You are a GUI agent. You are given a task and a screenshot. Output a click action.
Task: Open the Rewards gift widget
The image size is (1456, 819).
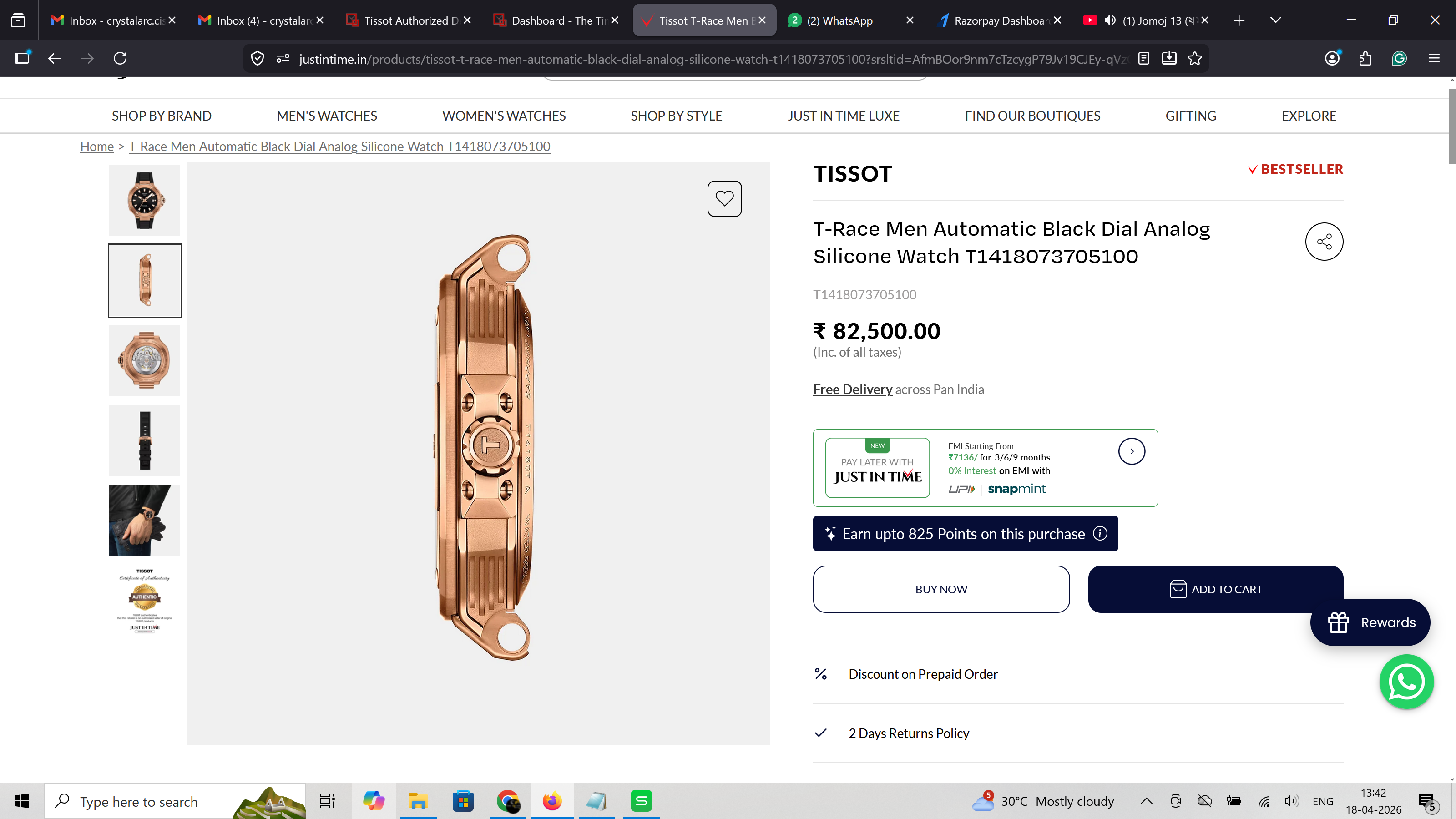tap(1370, 622)
